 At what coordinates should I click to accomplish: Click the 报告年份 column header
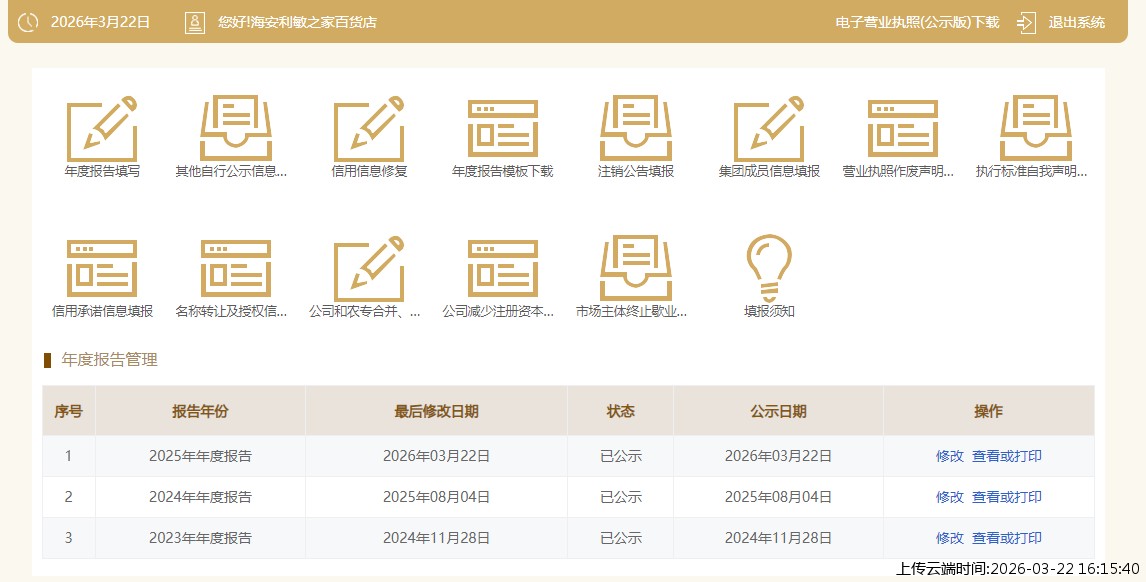[x=200, y=411]
